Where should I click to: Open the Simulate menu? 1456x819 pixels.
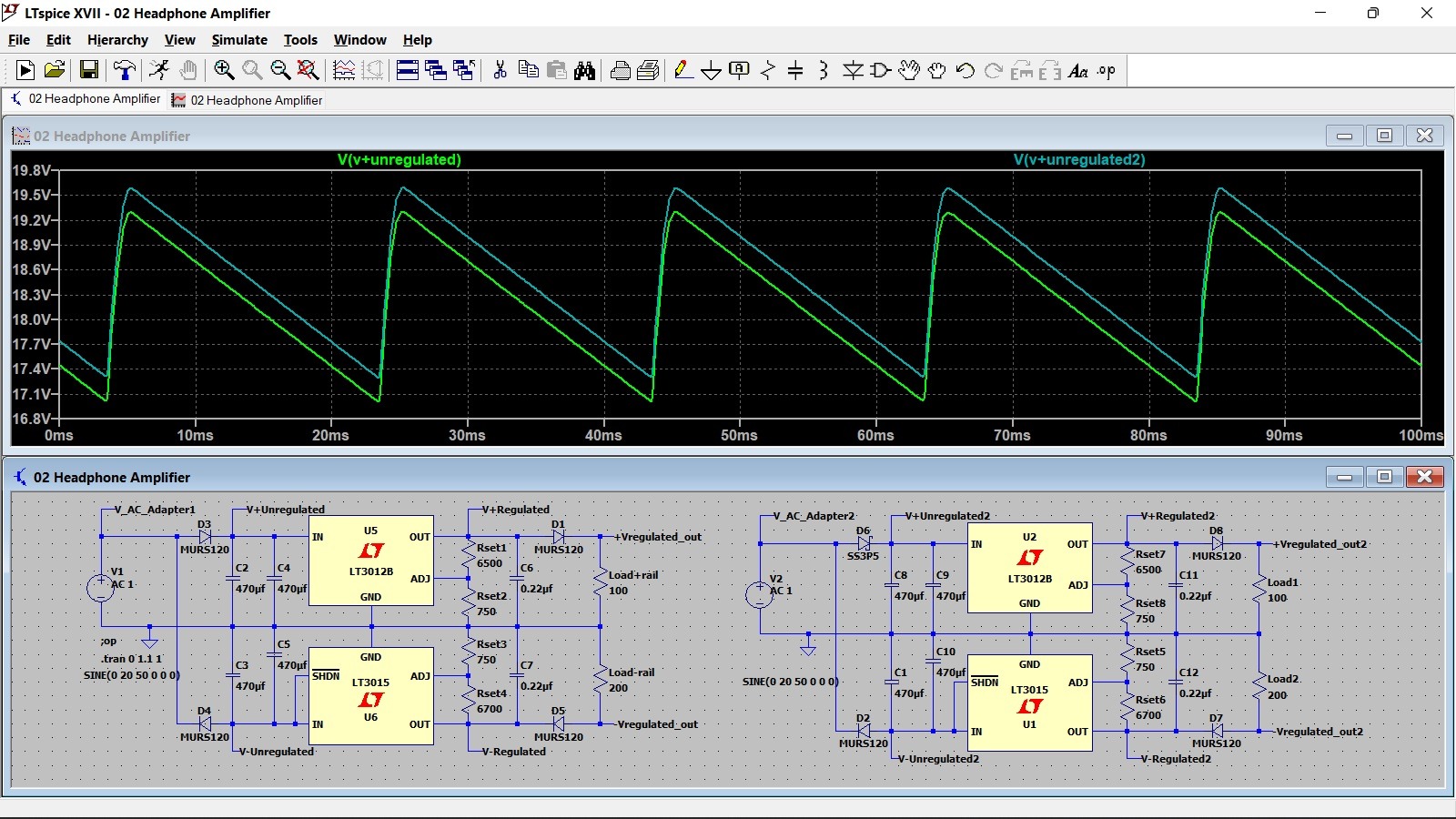pyautogui.click(x=239, y=40)
